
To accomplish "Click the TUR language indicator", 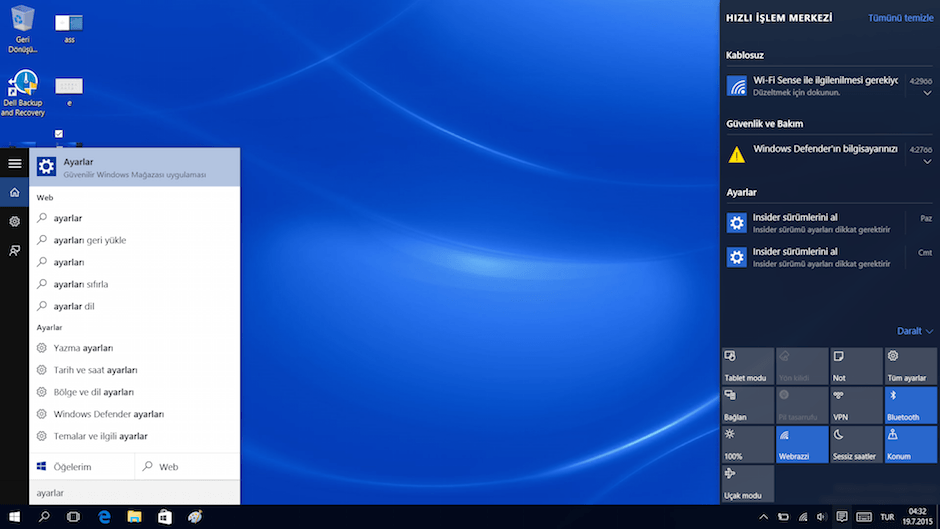I will click(887, 516).
